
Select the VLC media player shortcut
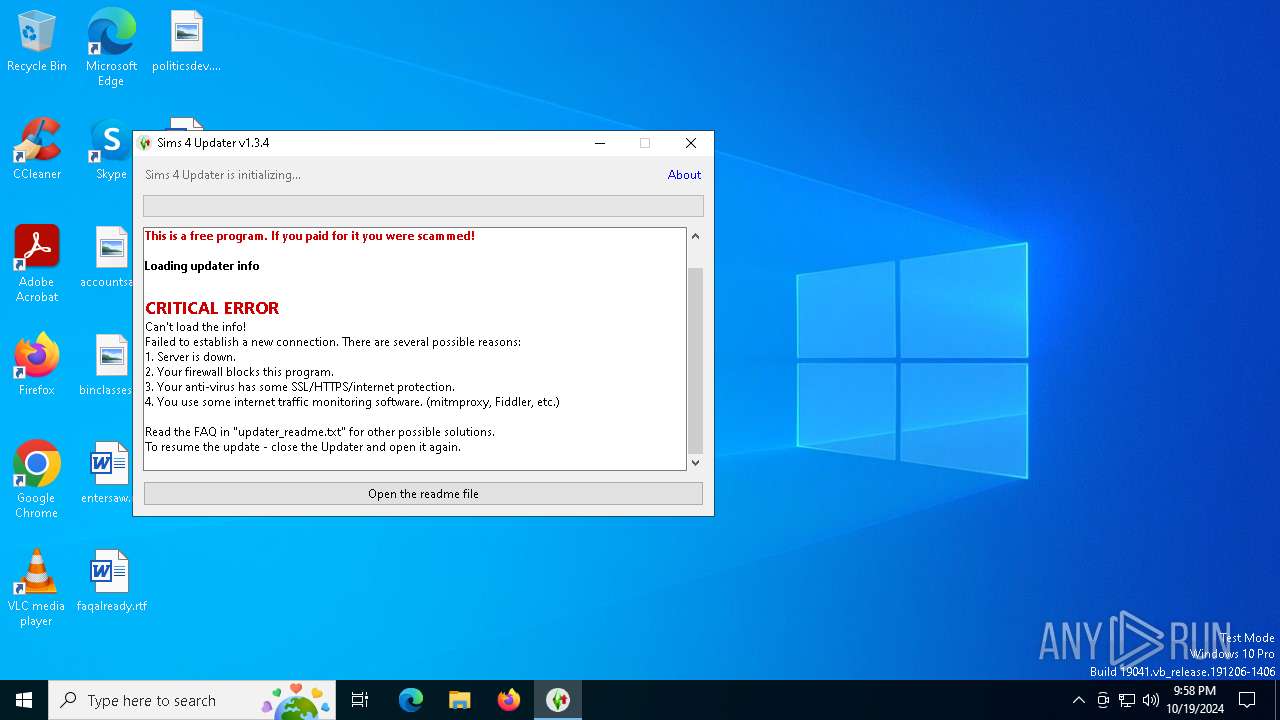click(37, 587)
